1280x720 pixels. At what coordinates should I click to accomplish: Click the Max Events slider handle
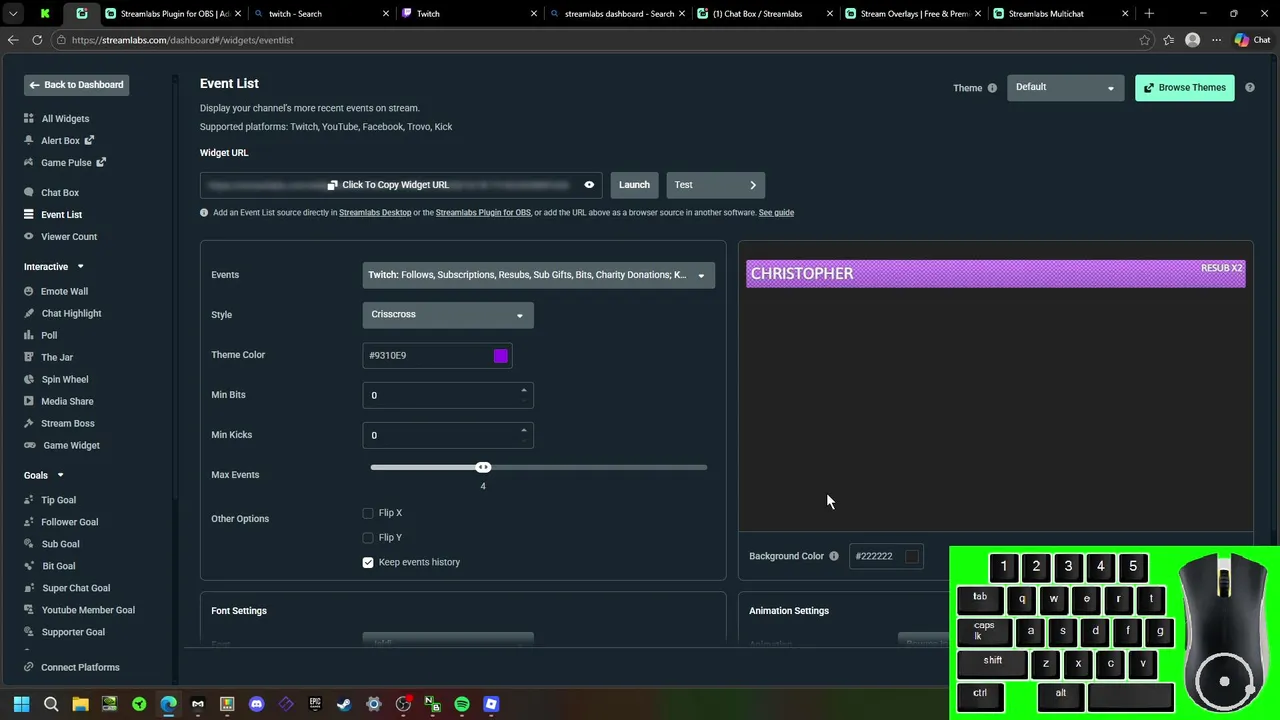[483, 468]
